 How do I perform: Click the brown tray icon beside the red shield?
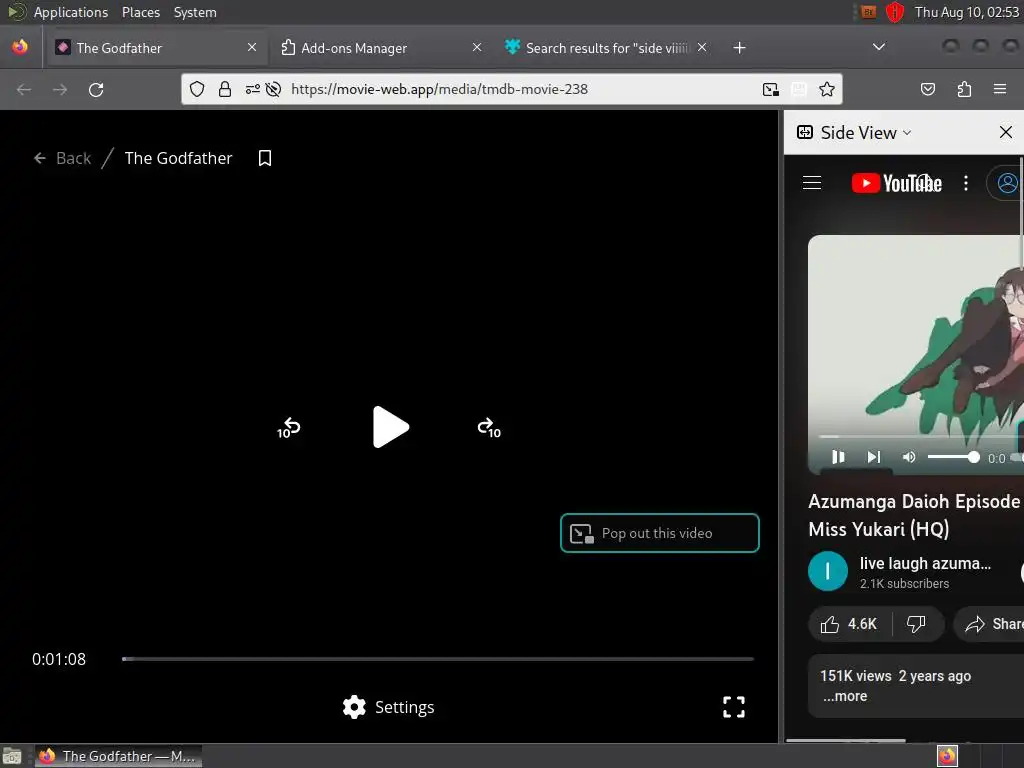pos(868,12)
